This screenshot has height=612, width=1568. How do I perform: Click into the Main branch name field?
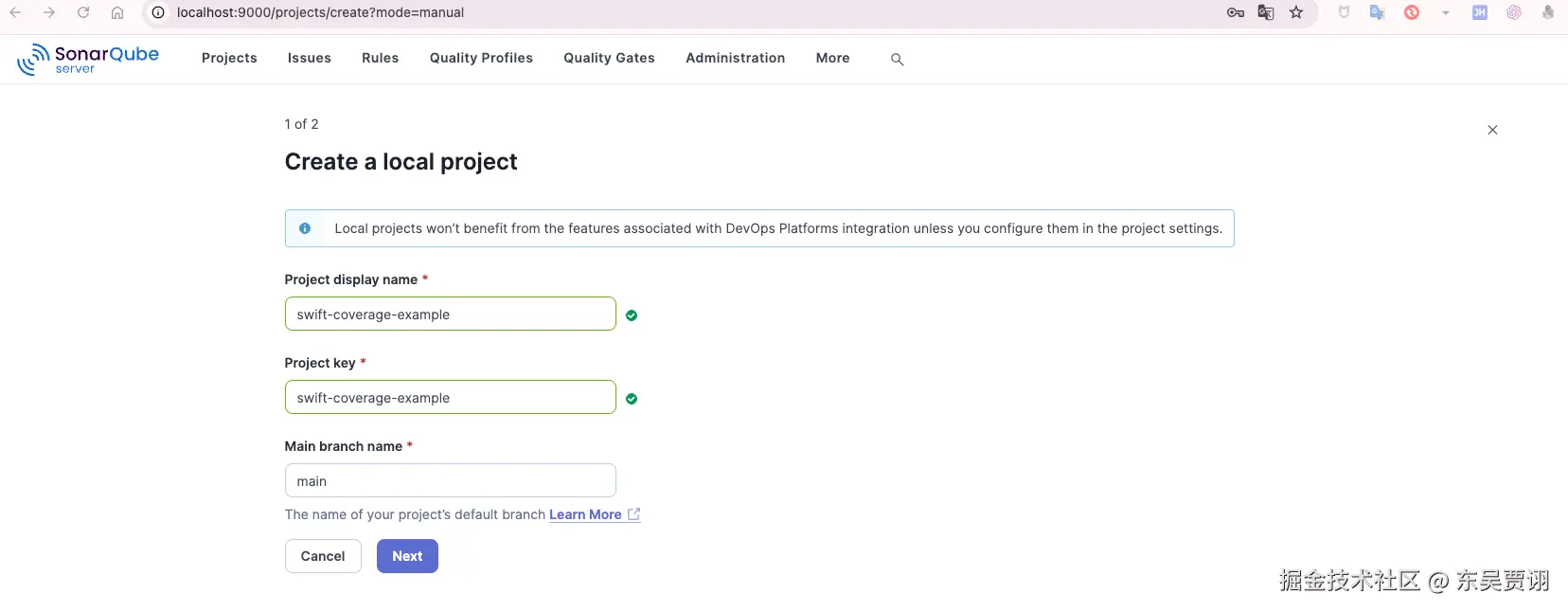(450, 481)
